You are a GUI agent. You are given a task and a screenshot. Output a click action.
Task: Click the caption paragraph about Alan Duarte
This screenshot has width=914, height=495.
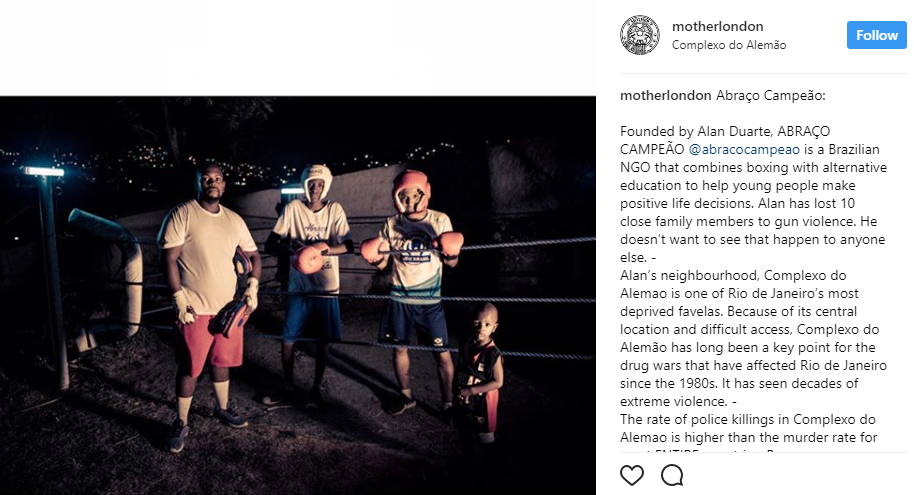pyautogui.click(x=753, y=194)
